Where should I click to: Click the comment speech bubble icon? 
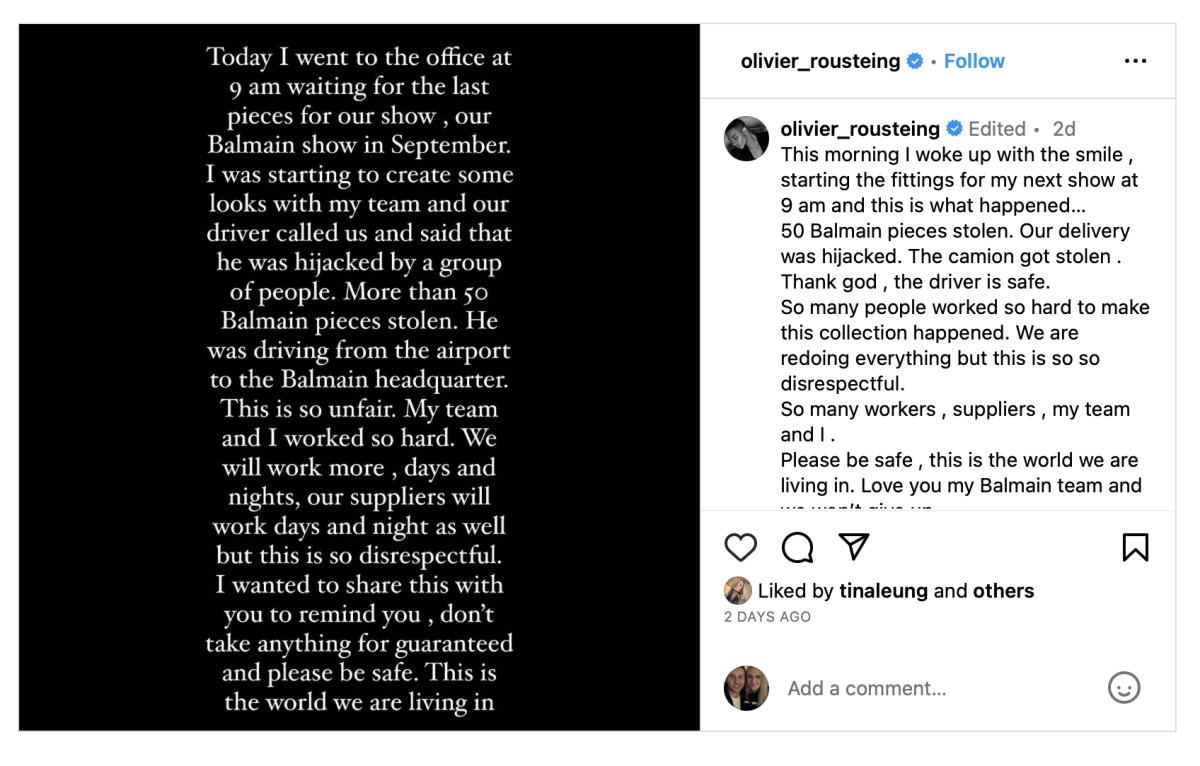pos(797,547)
